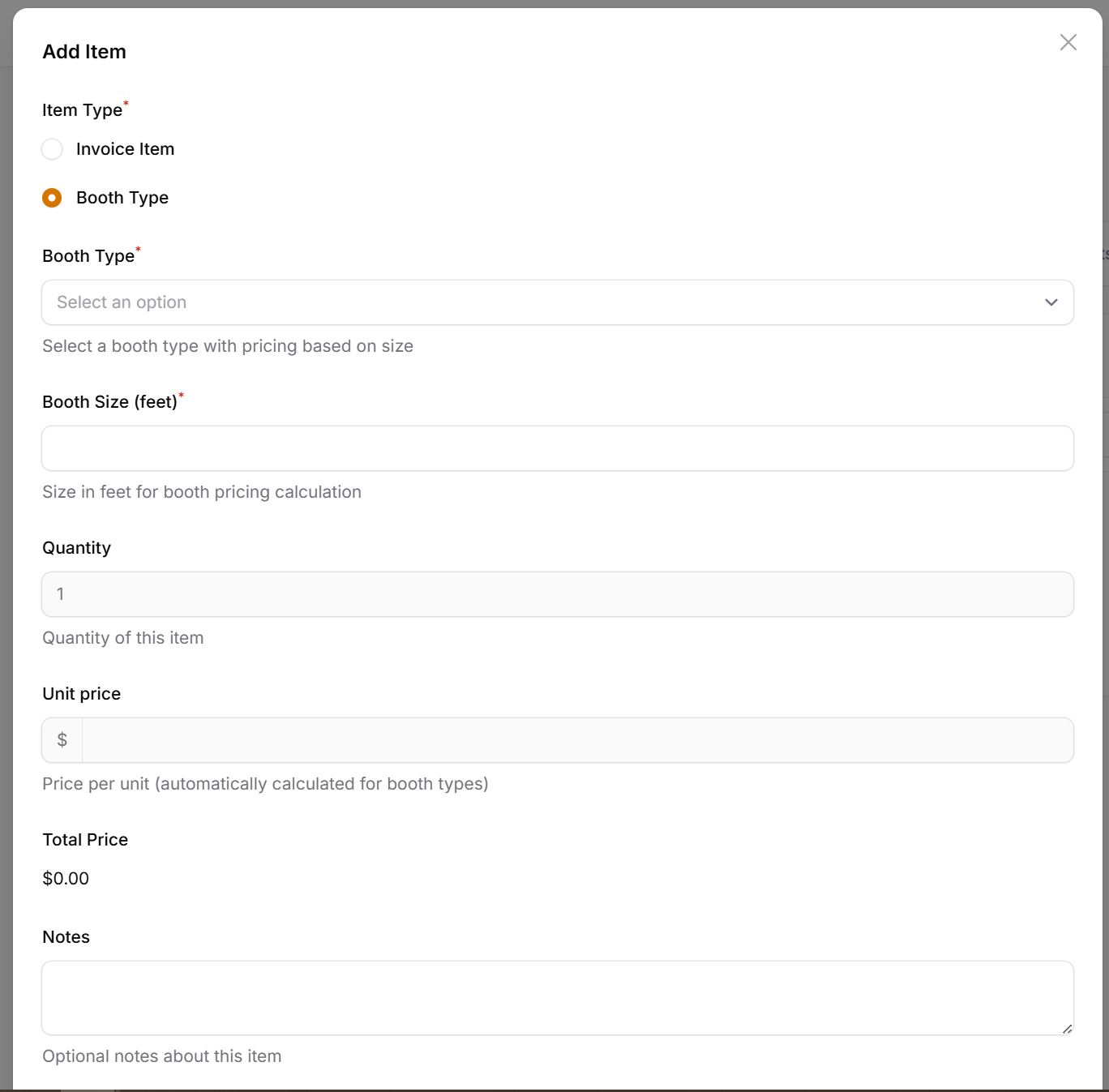Focus the Booth Size (feet) input field
The width and height of the screenshot is (1109, 1092).
(x=558, y=448)
